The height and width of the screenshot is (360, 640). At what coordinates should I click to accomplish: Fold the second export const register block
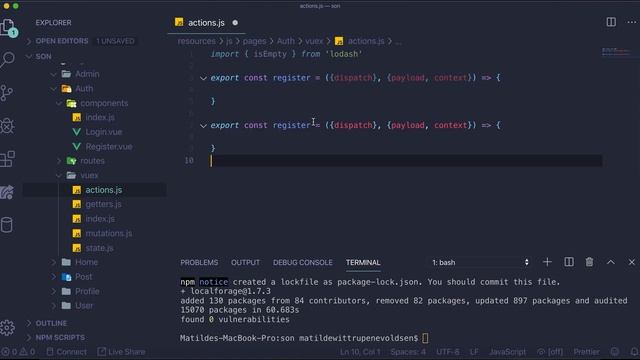pos(203,126)
